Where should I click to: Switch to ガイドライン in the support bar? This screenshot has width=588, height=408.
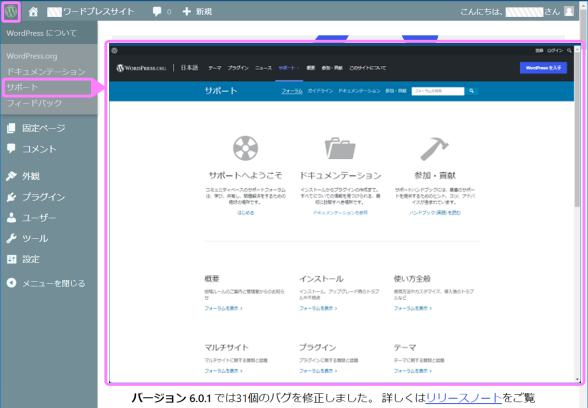click(320, 91)
